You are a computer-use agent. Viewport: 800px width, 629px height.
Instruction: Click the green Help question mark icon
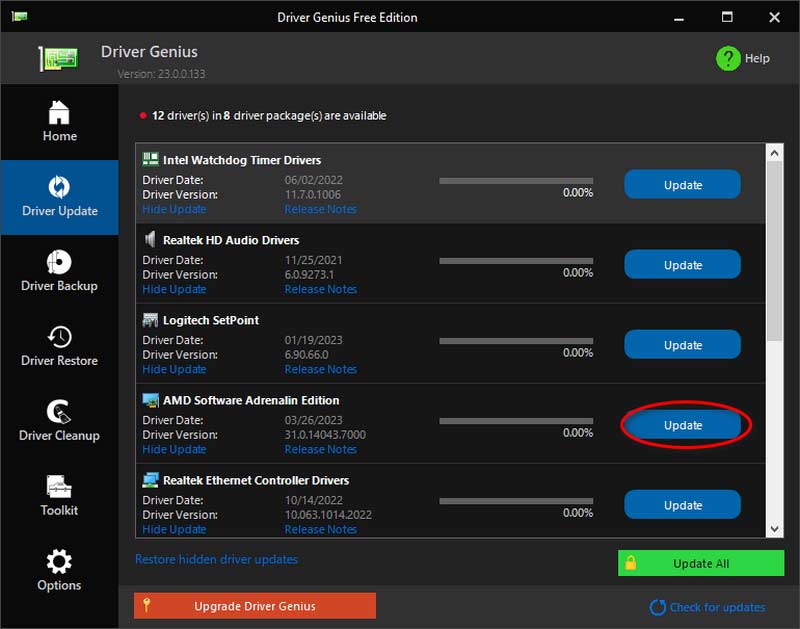tap(728, 58)
